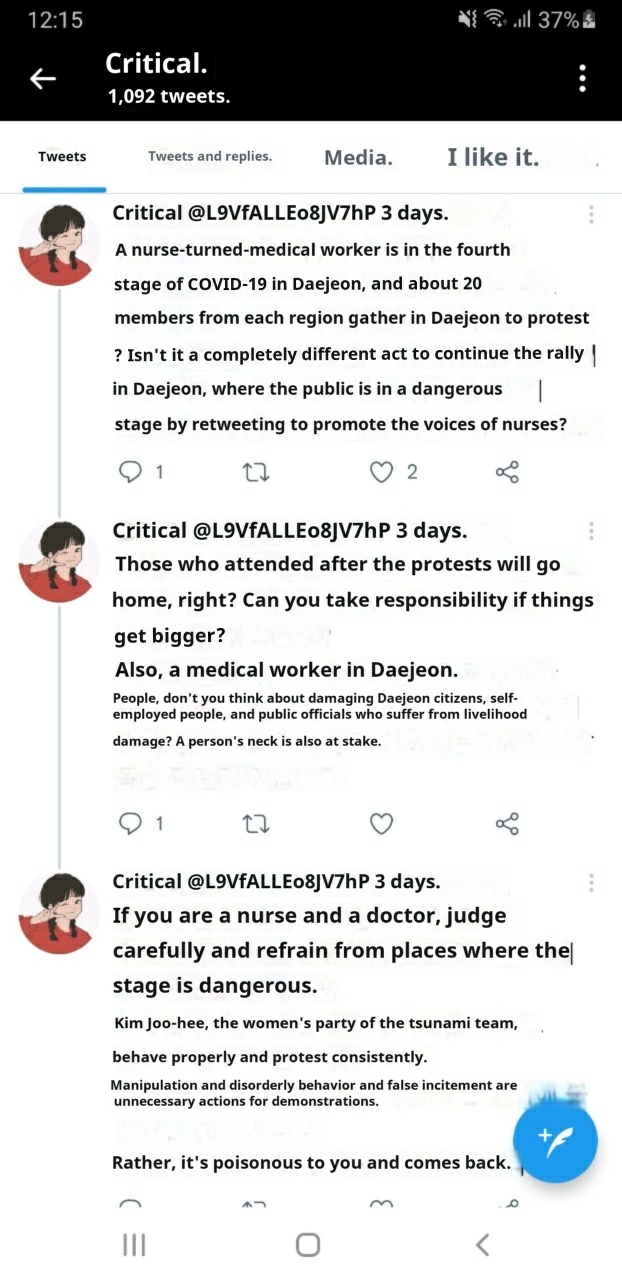Retweet the first tweet

click(257, 472)
